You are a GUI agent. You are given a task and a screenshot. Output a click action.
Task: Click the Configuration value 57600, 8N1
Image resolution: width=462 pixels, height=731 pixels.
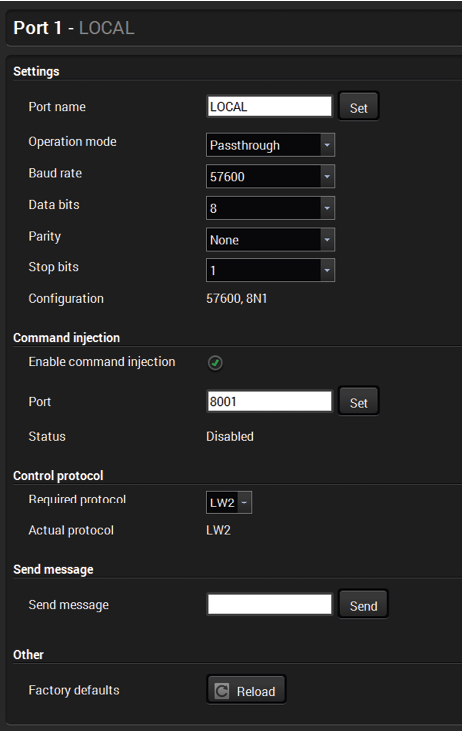tap(237, 298)
